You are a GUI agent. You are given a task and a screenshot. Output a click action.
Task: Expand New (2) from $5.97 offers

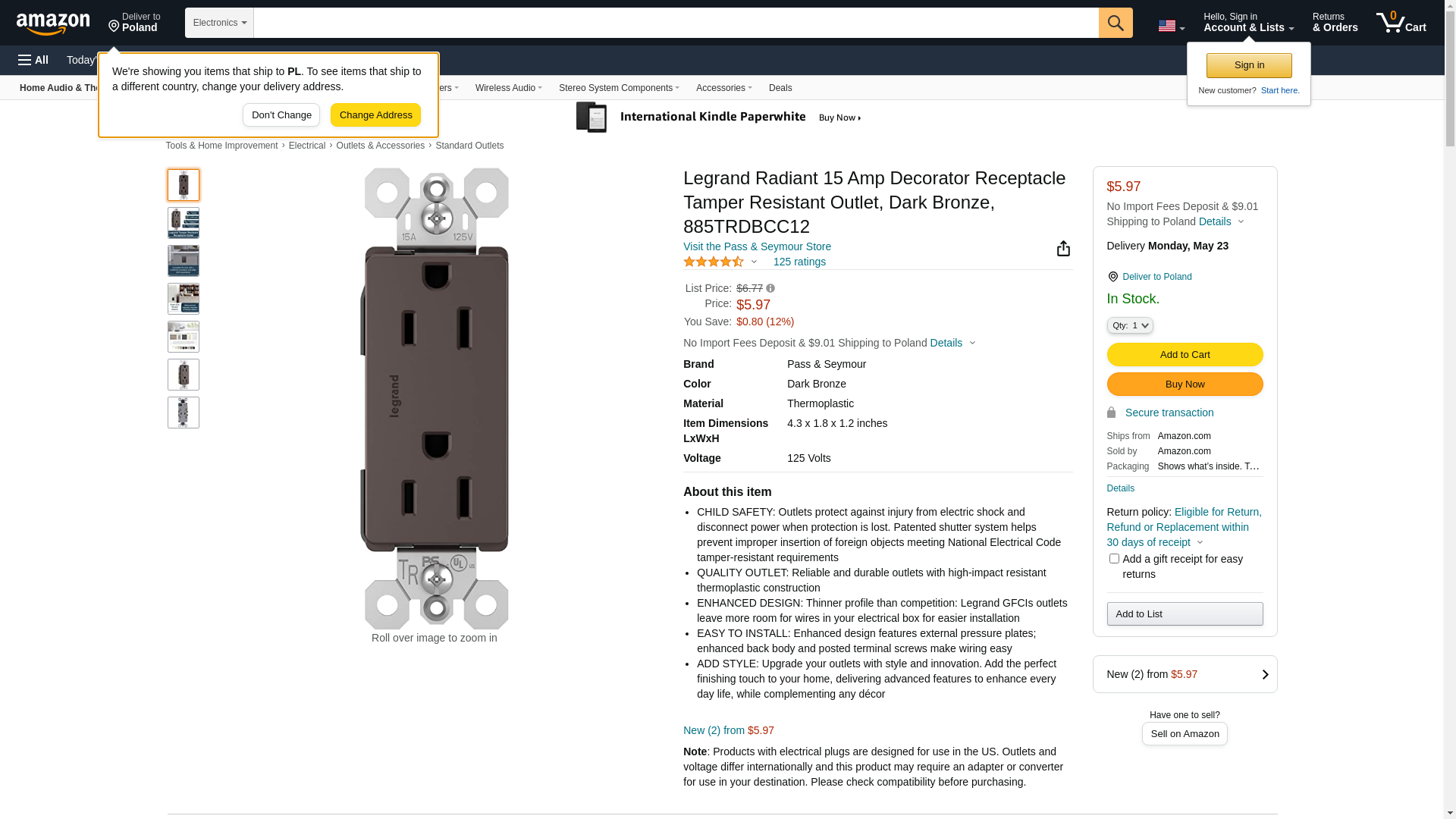click(x=1185, y=674)
